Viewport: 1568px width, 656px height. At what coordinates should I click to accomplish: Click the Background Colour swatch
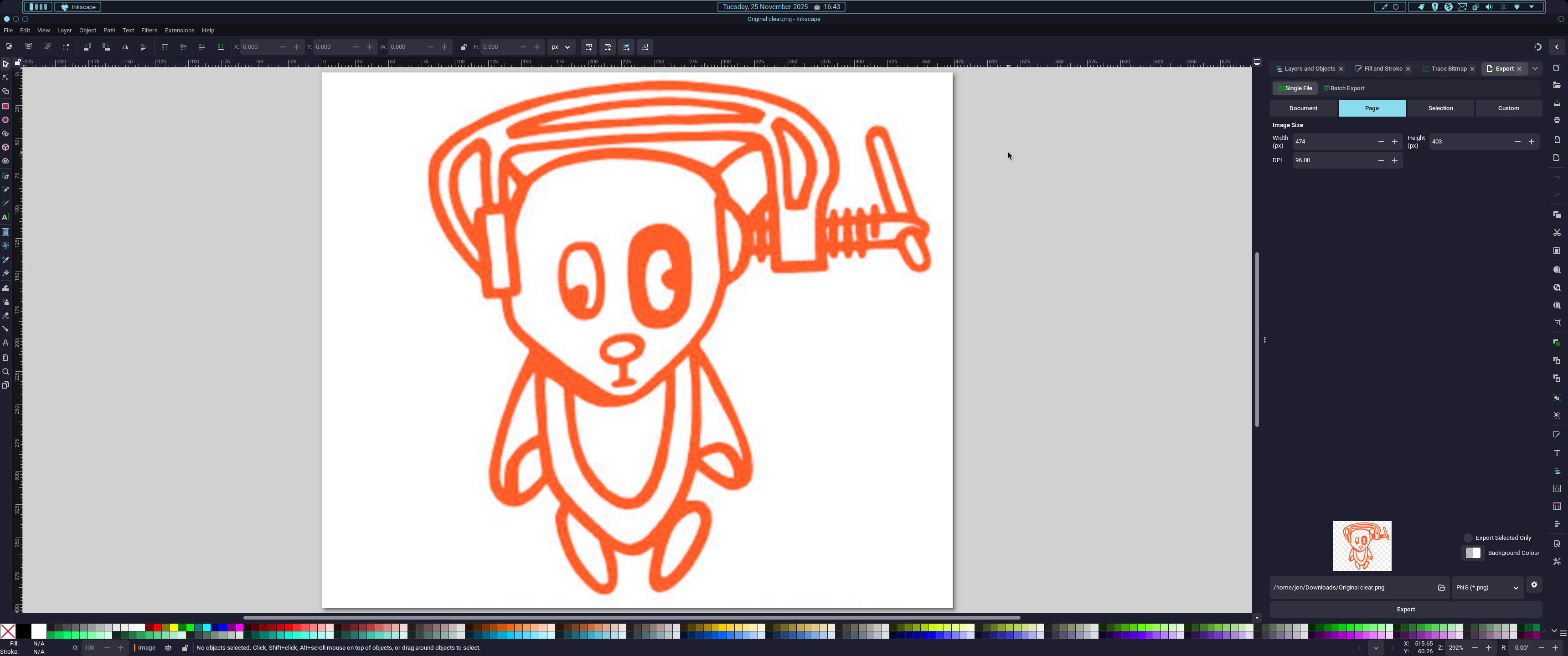[x=1473, y=553]
